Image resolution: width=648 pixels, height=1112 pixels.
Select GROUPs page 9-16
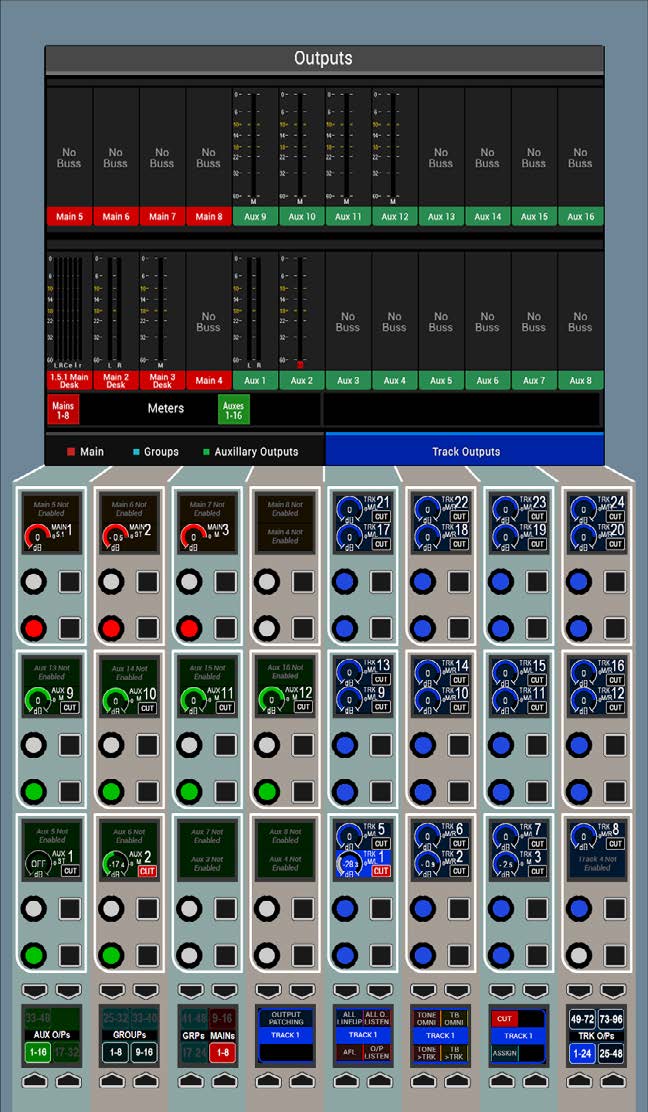pyautogui.click(x=144, y=1052)
